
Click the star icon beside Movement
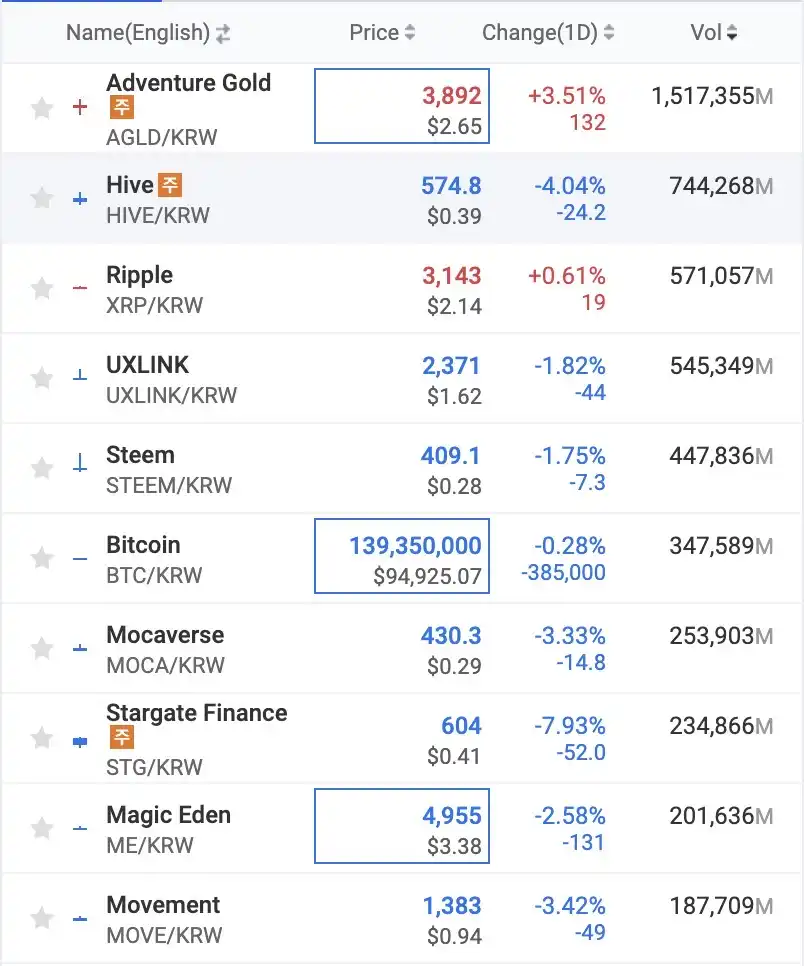[x=42, y=918]
